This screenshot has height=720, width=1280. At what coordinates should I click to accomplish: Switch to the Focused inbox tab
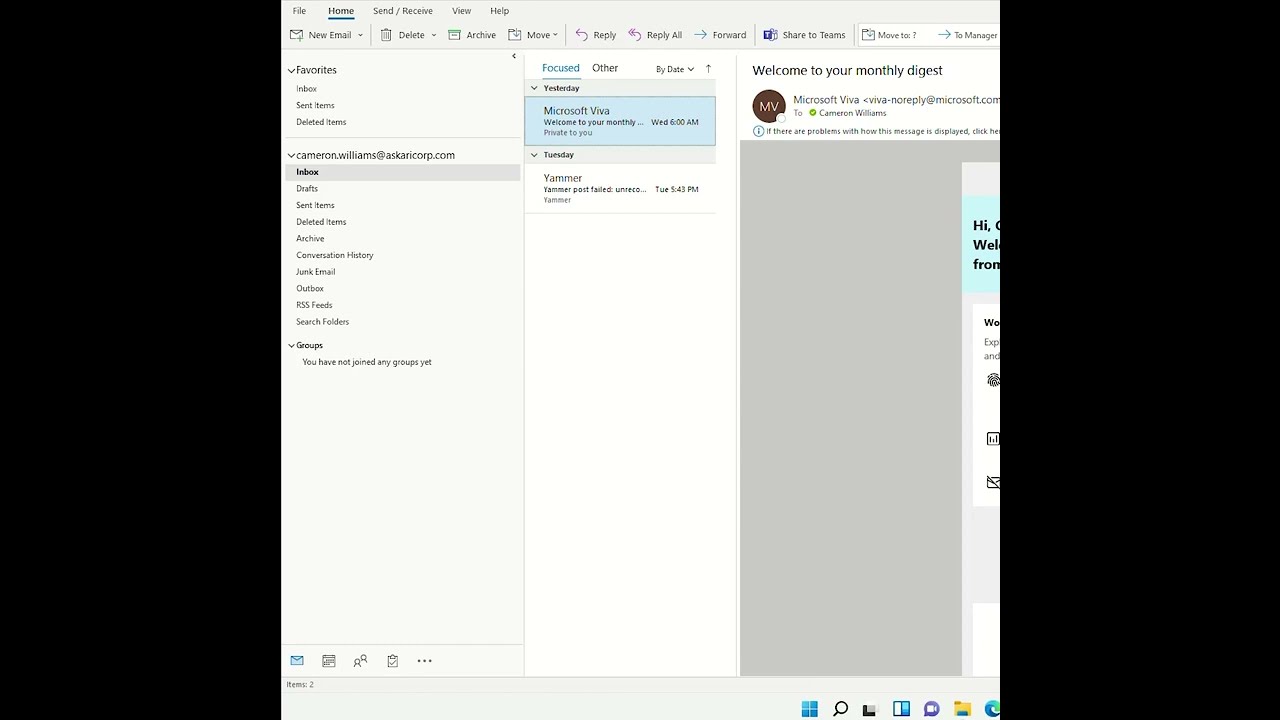(x=560, y=68)
